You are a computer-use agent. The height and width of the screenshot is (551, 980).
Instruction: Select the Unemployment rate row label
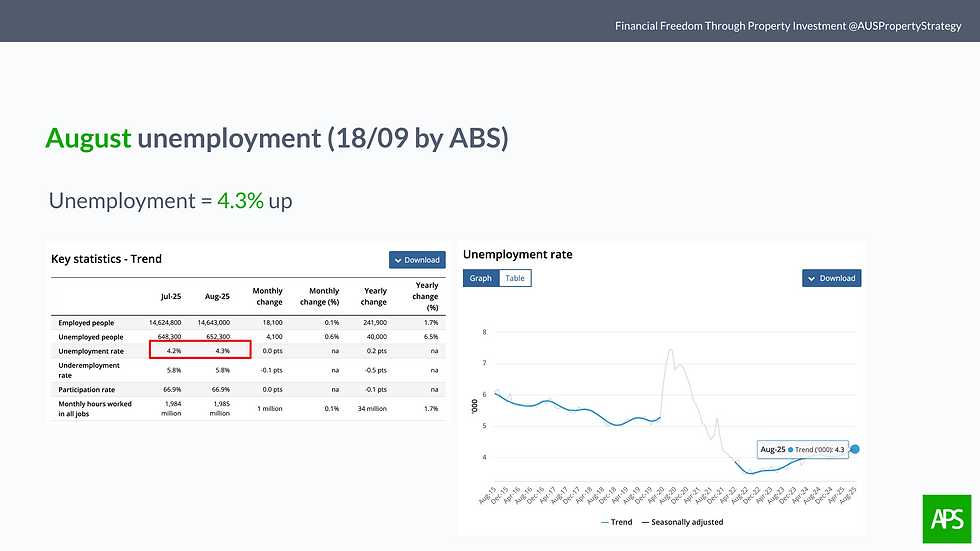pos(92,351)
